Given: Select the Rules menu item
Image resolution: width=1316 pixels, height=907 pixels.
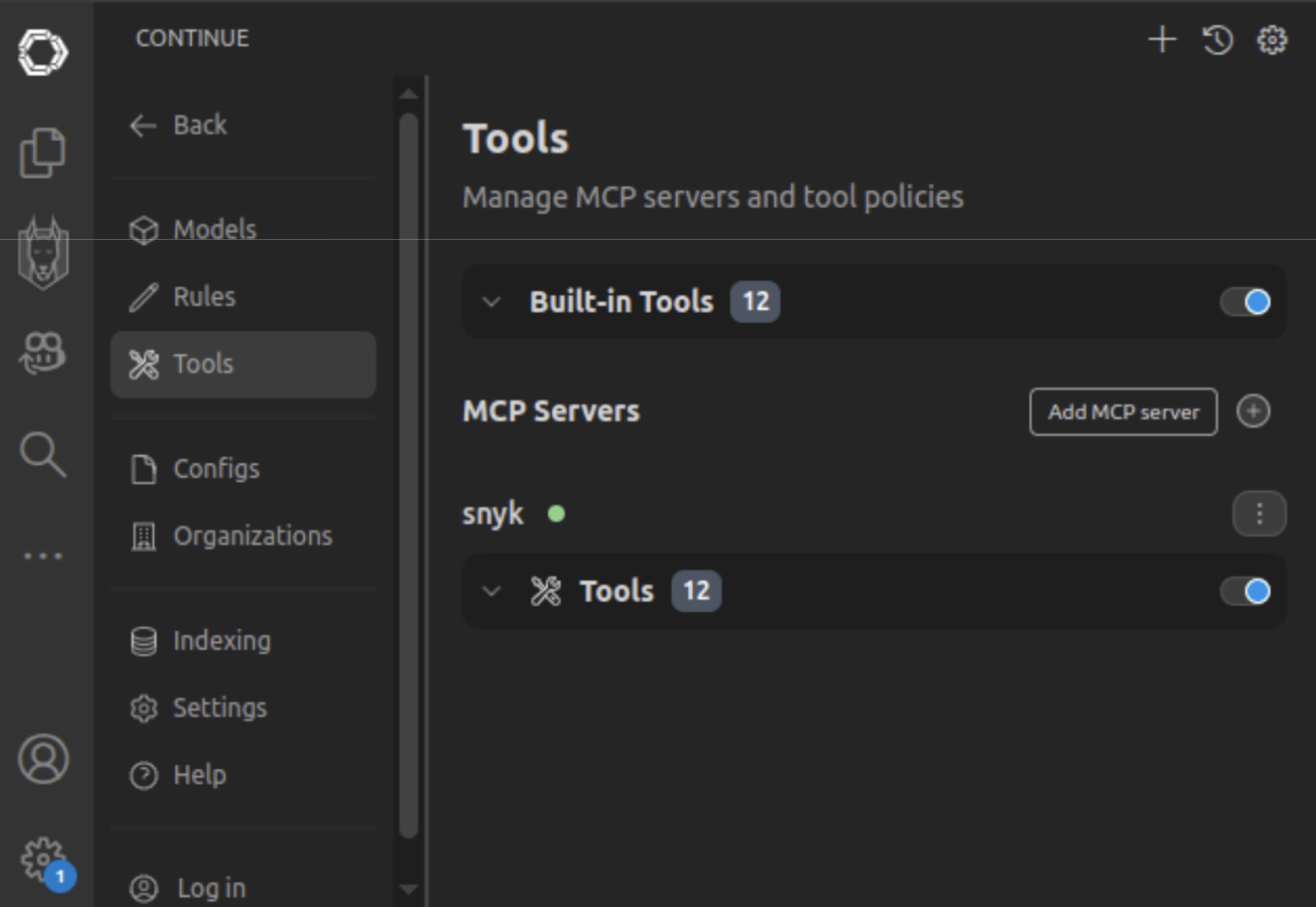Looking at the screenshot, I should coord(204,297).
